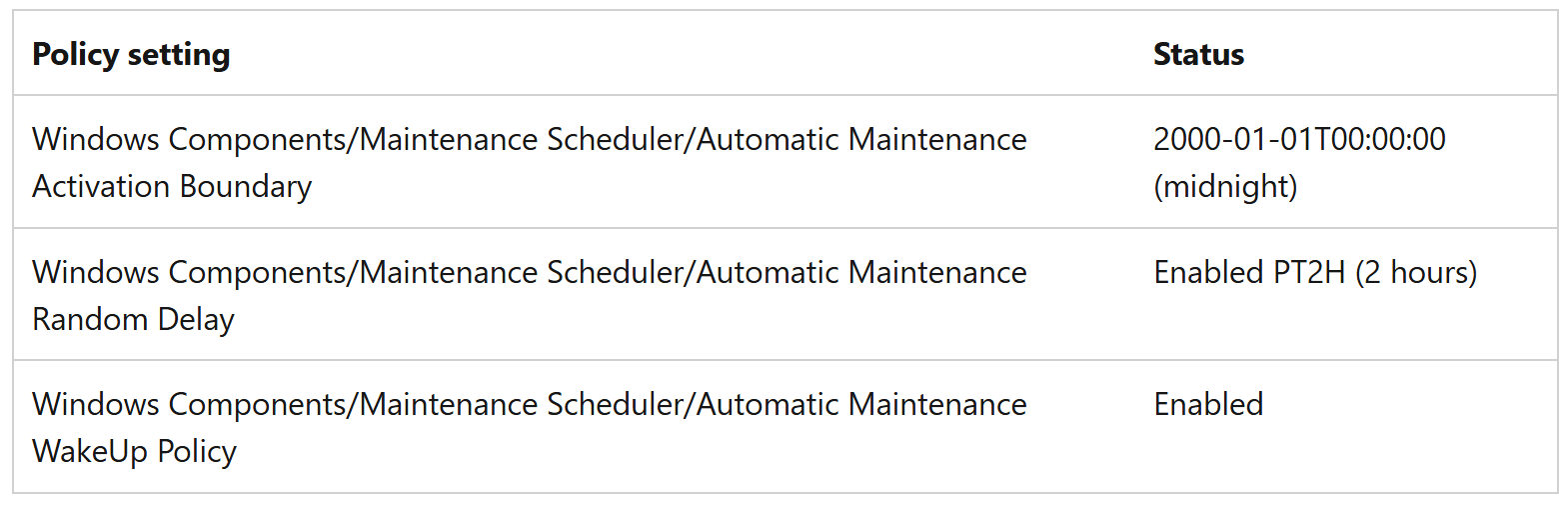Click the WakeUp Policy text
Viewport: 1568px width, 508px height.
(134, 451)
